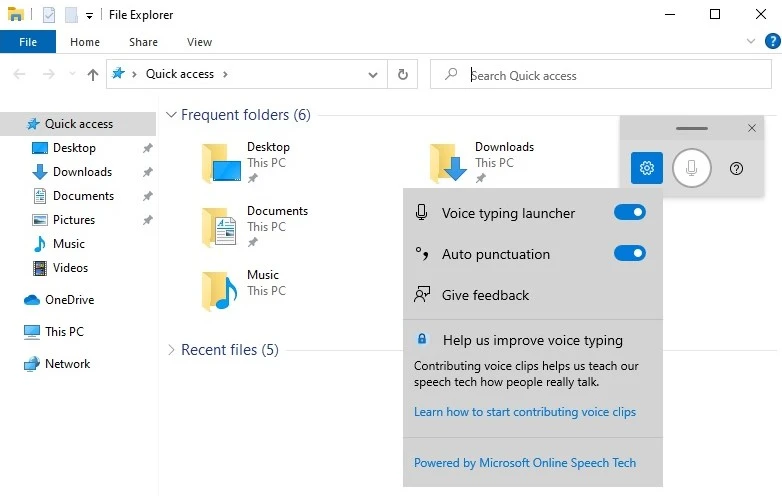The width and height of the screenshot is (782, 496).
Task: Click the Back navigation arrow
Action: click(x=19, y=74)
